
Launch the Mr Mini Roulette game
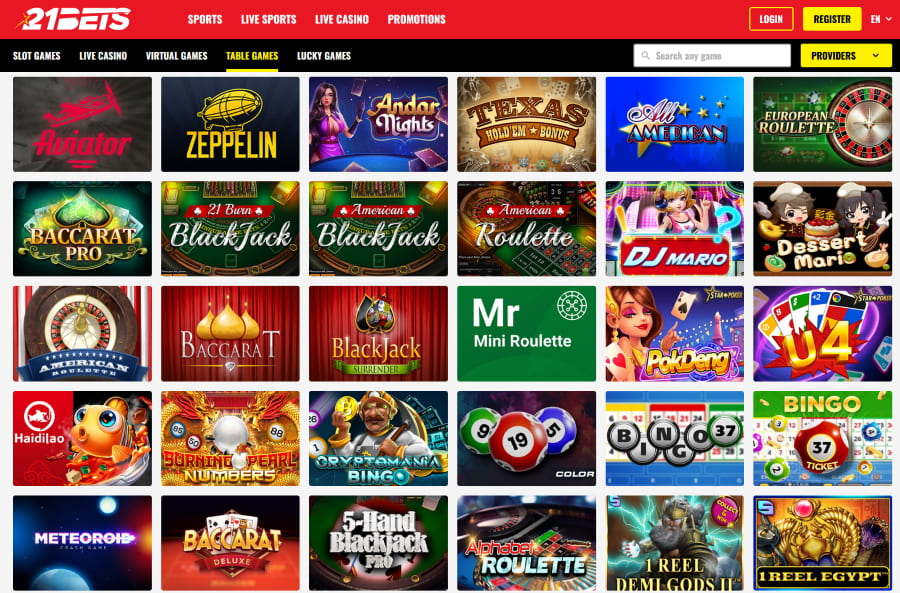(526, 334)
